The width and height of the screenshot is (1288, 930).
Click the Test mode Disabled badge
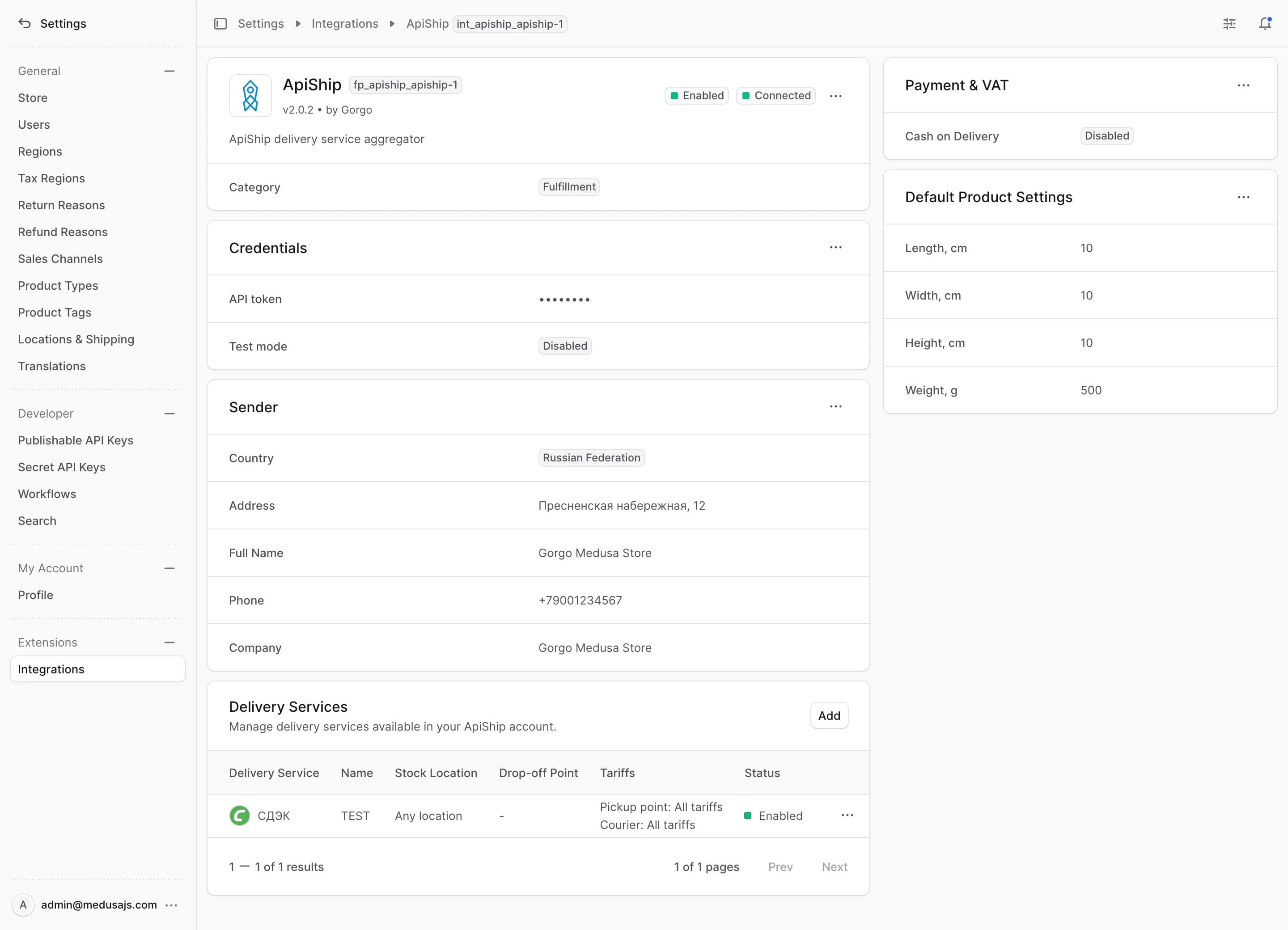click(x=565, y=347)
